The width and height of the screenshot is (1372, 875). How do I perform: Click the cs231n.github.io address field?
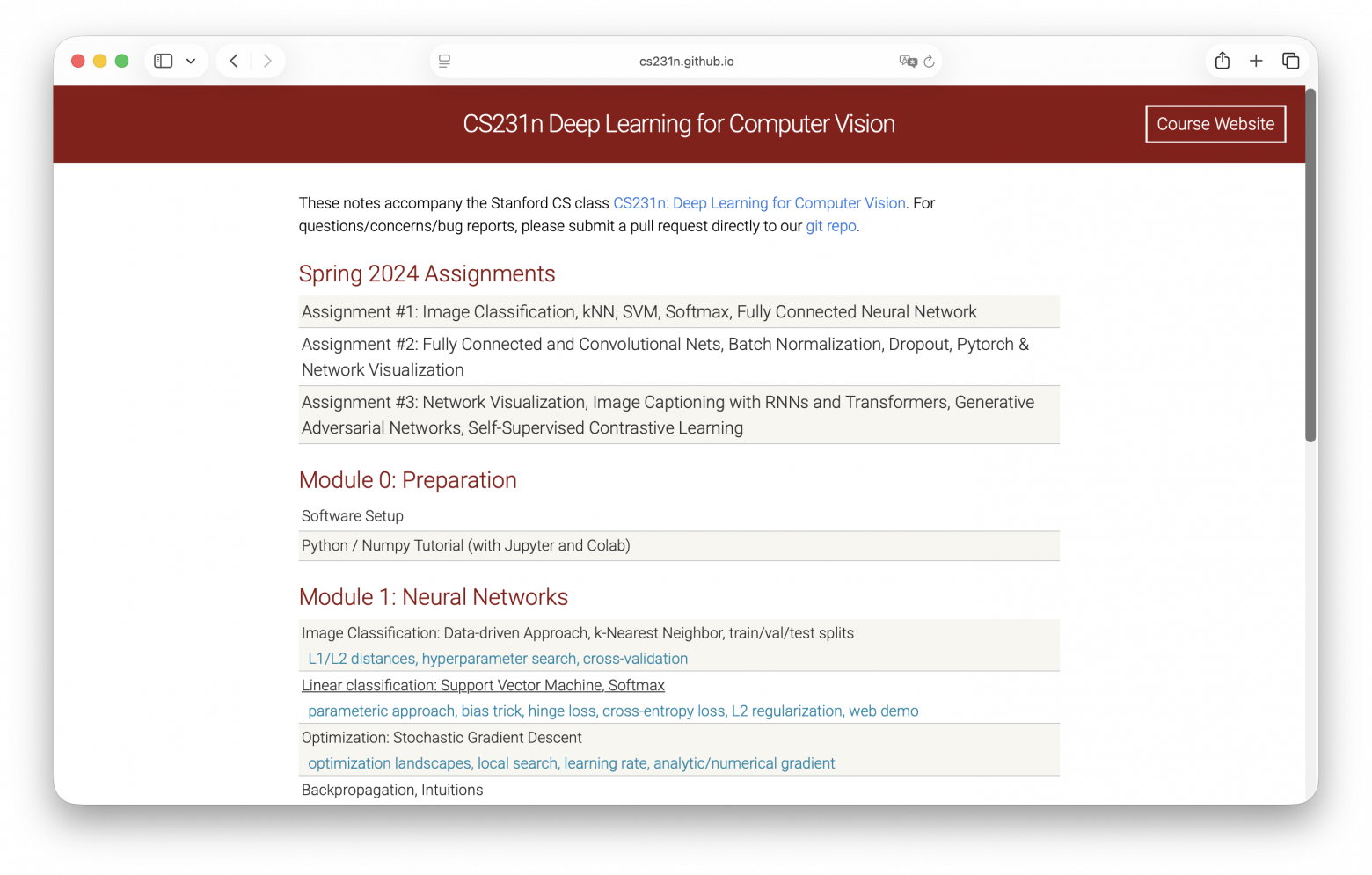point(686,61)
